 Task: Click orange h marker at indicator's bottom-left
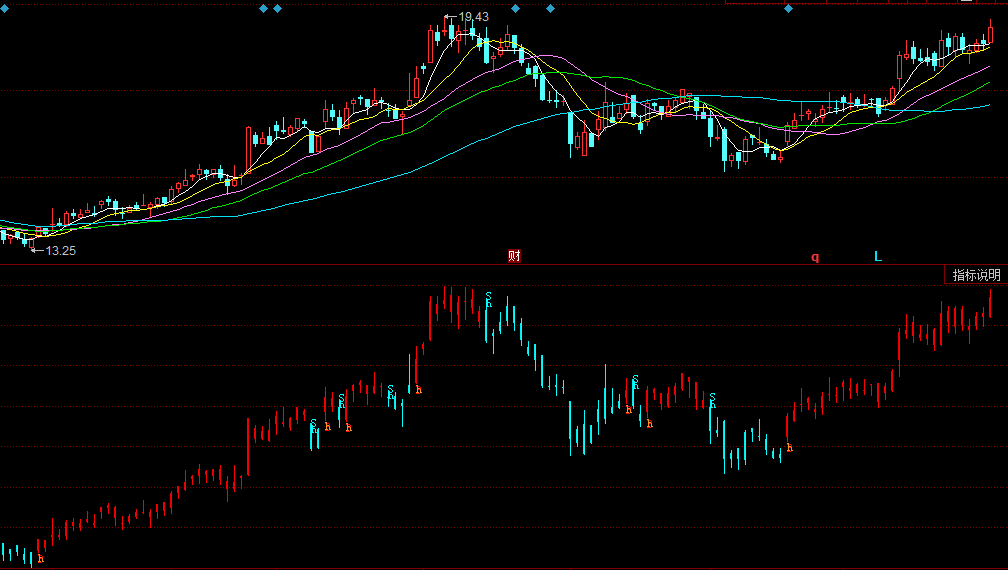pos(40,559)
